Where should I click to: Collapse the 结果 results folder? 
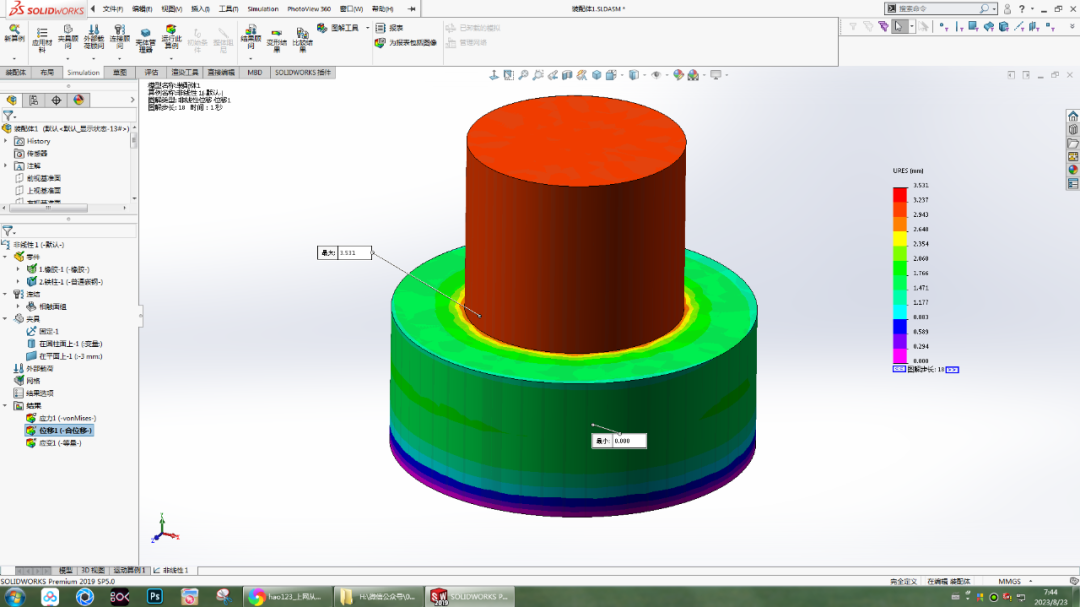(x=5, y=404)
